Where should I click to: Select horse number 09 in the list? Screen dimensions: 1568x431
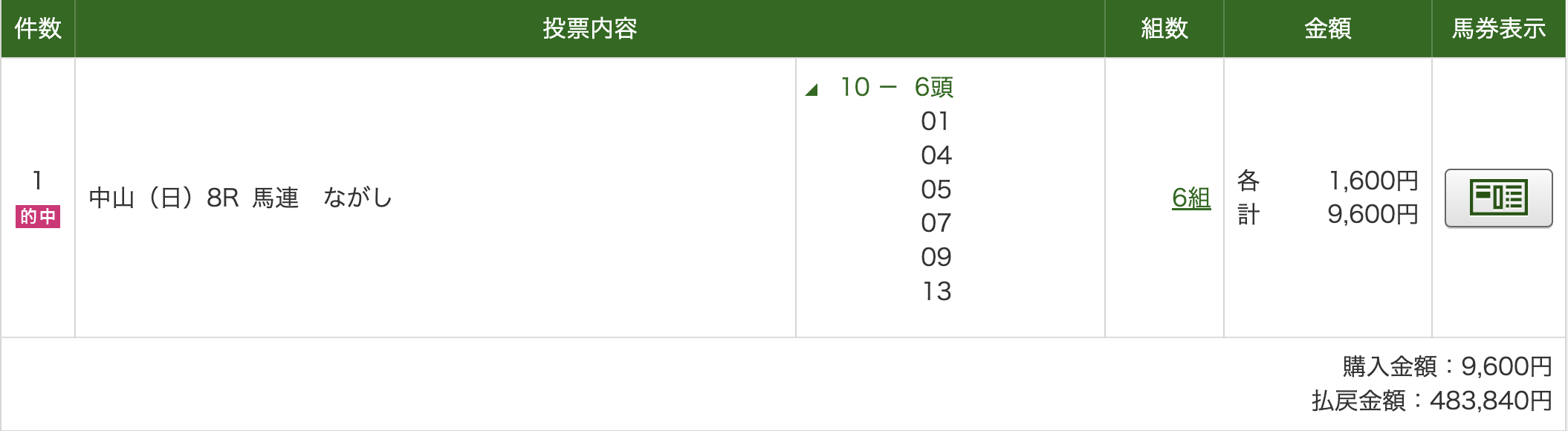pyautogui.click(x=936, y=257)
